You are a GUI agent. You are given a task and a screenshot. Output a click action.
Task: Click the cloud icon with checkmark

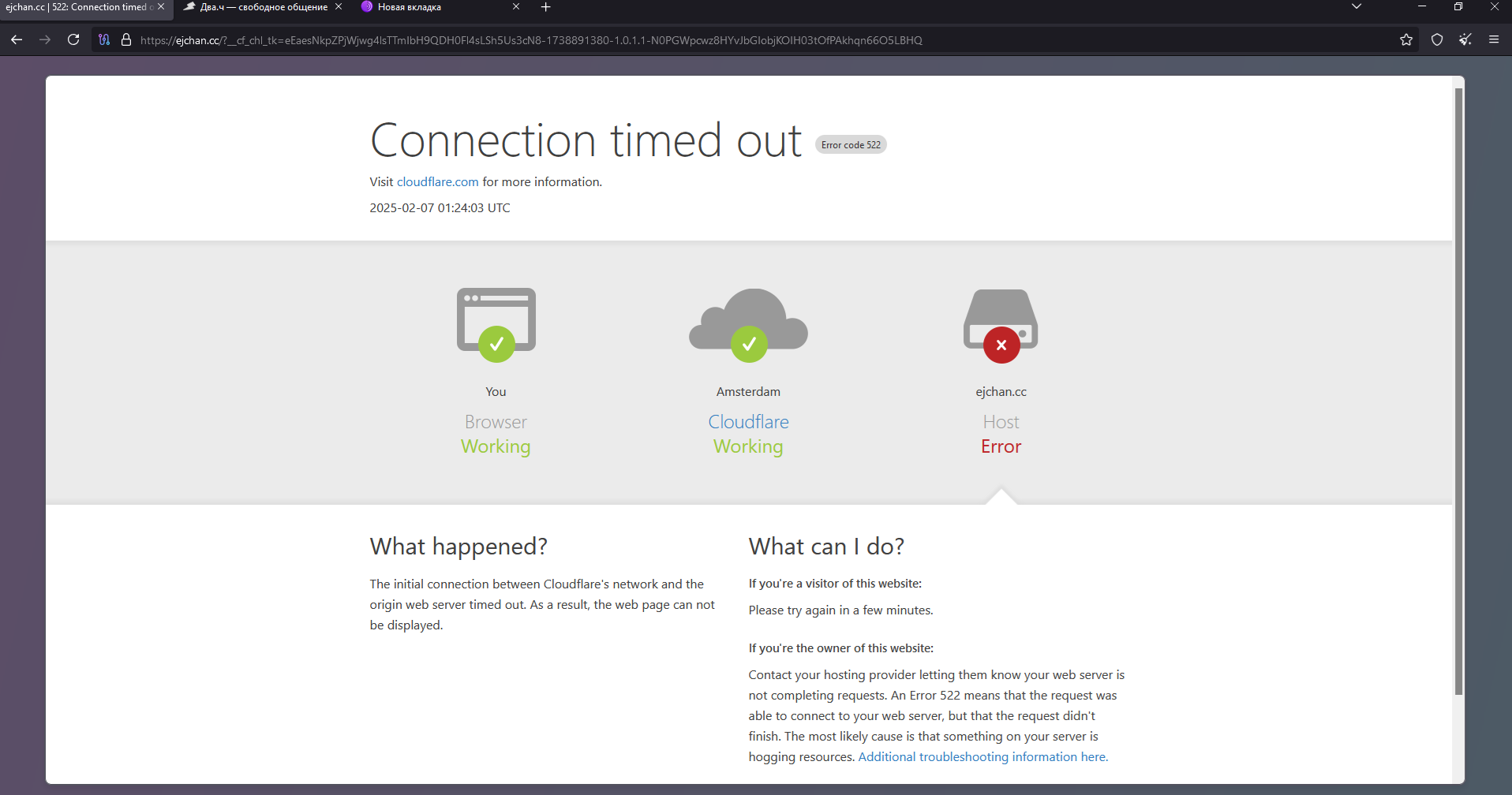[x=748, y=324]
